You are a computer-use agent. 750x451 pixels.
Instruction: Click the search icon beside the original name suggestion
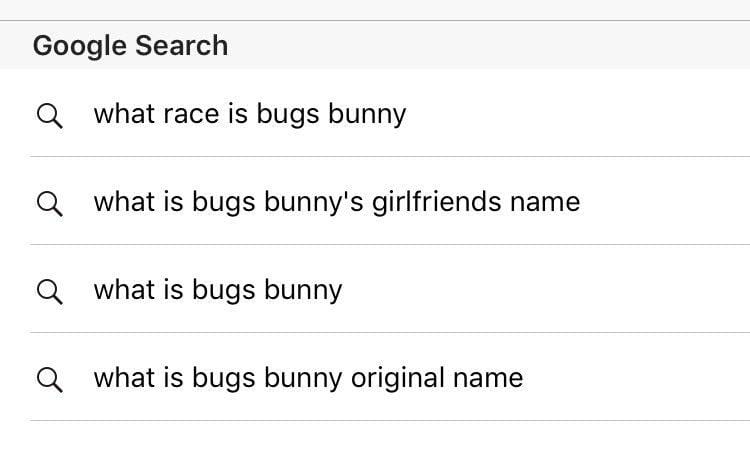tap(49, 379)
